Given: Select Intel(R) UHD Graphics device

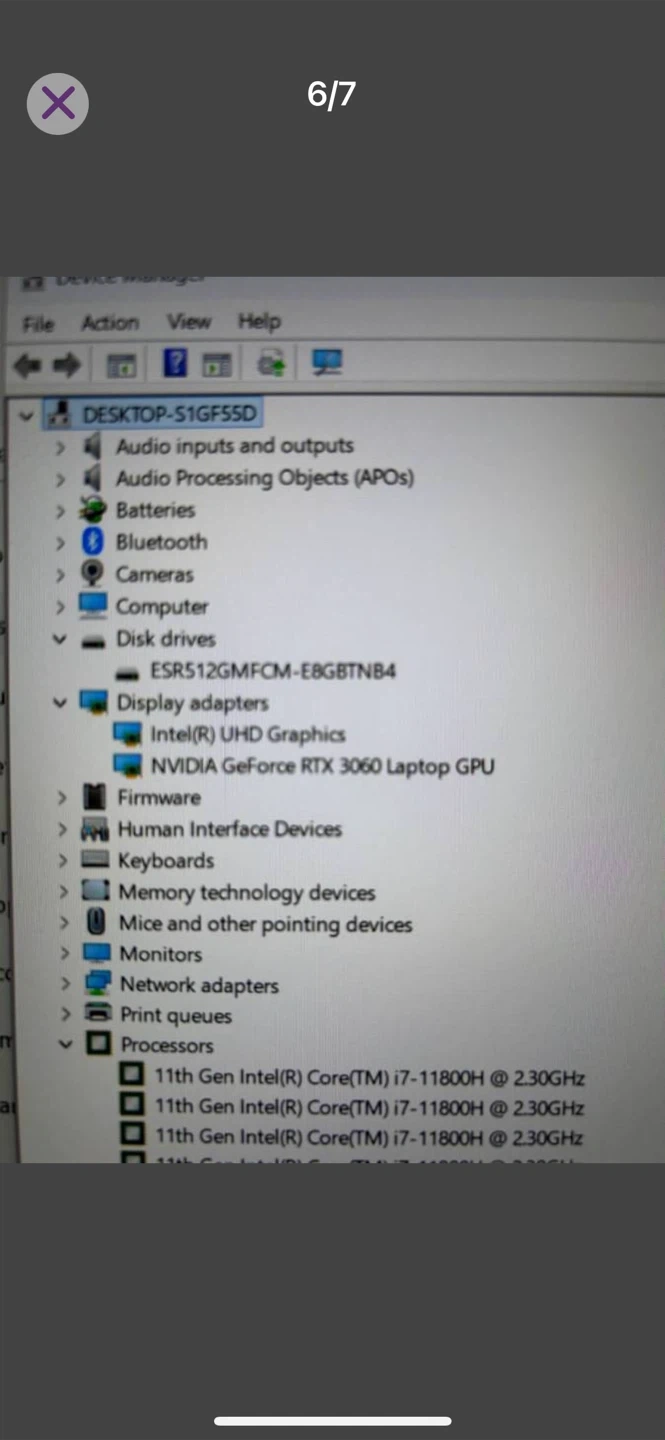Looking at the screenshot, I should pyautogui.click(x=248, y=734).
